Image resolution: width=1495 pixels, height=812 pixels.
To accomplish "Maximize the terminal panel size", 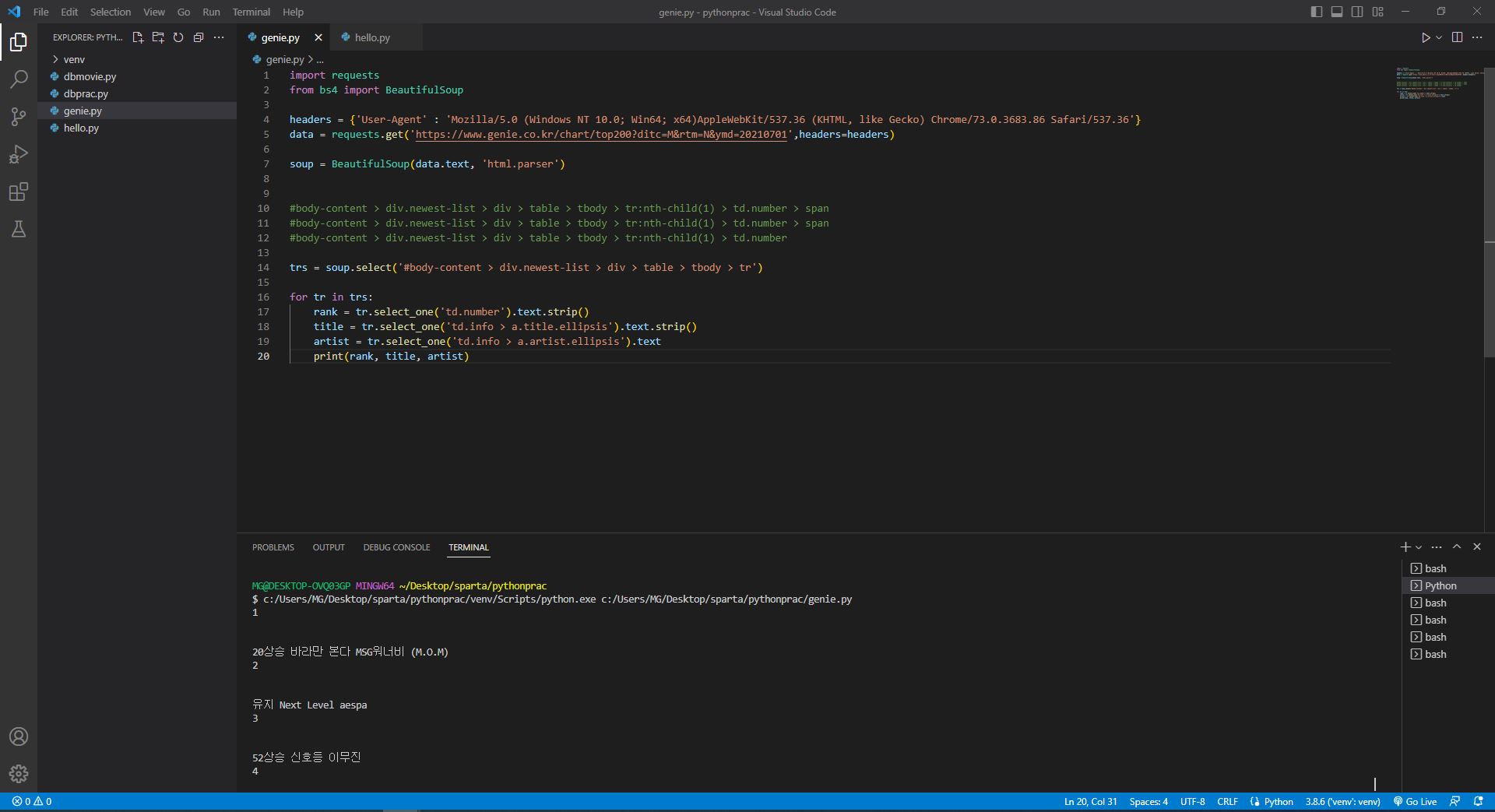I will (1457, 547).
